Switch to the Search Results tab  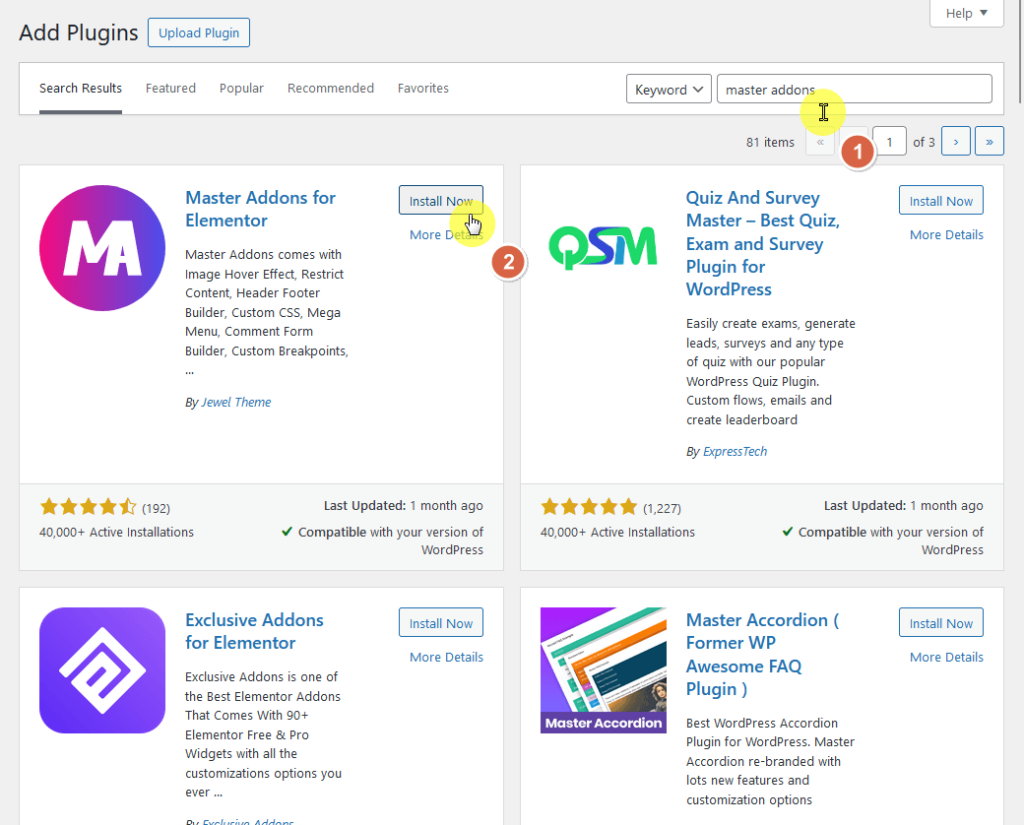[x=80, y=88]
